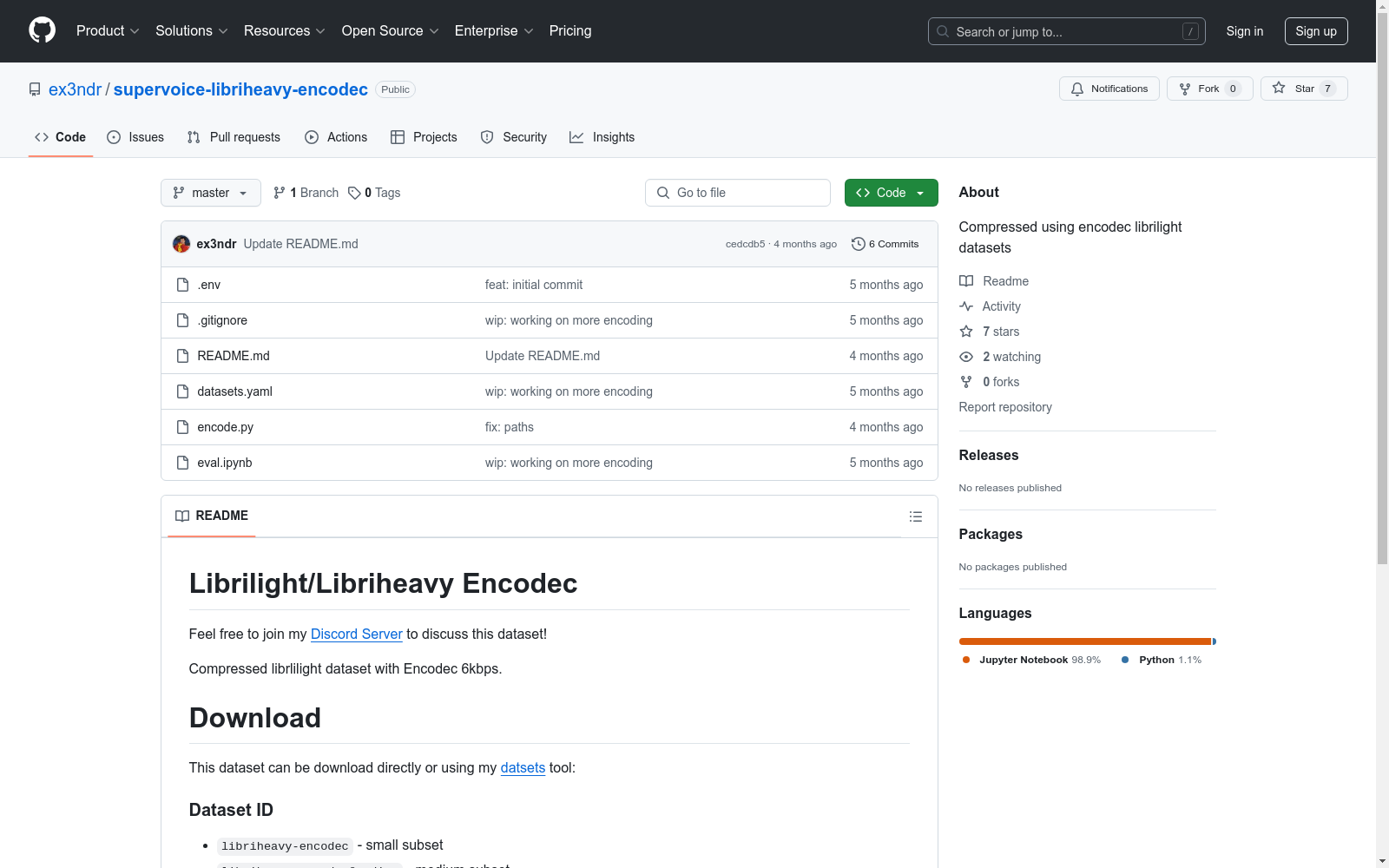Go to the Pricing page
The width and height of the screenshot is (1389, 868).
570,30
